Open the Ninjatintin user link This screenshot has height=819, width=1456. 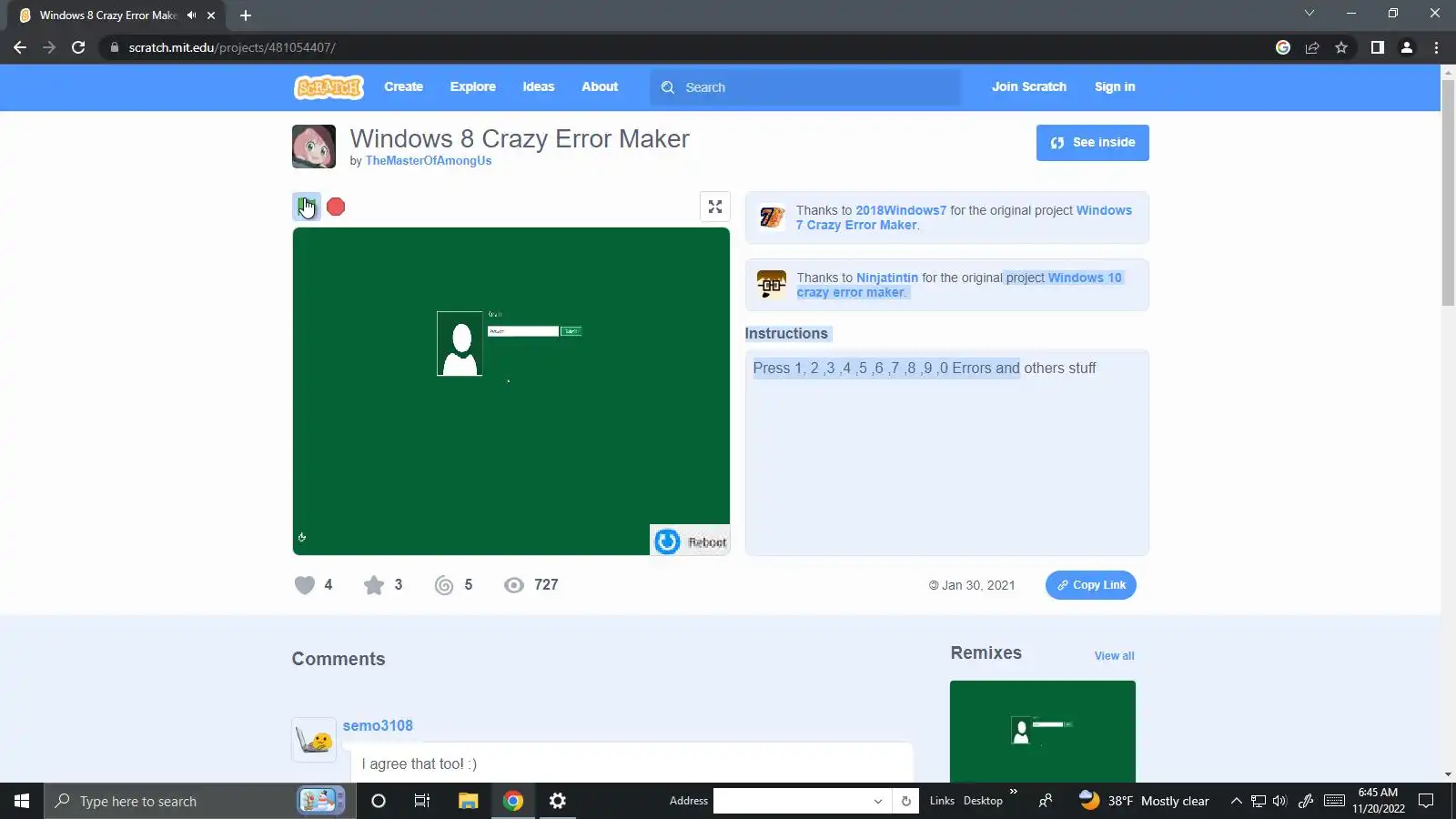[x=887, y=278]
